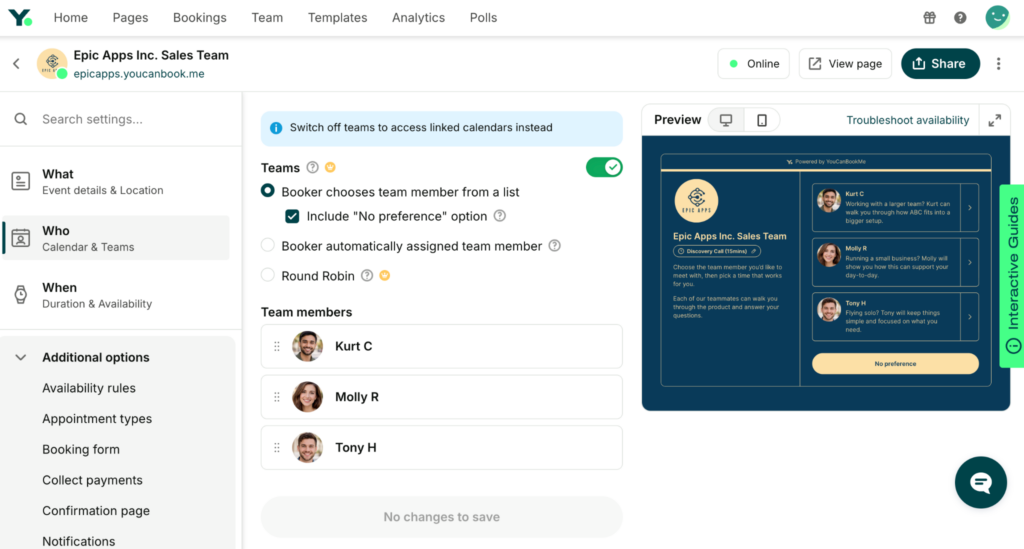Click the View page button
Image resolution: width=1024 pixels, height=549 pixels.
click(845, 63)
